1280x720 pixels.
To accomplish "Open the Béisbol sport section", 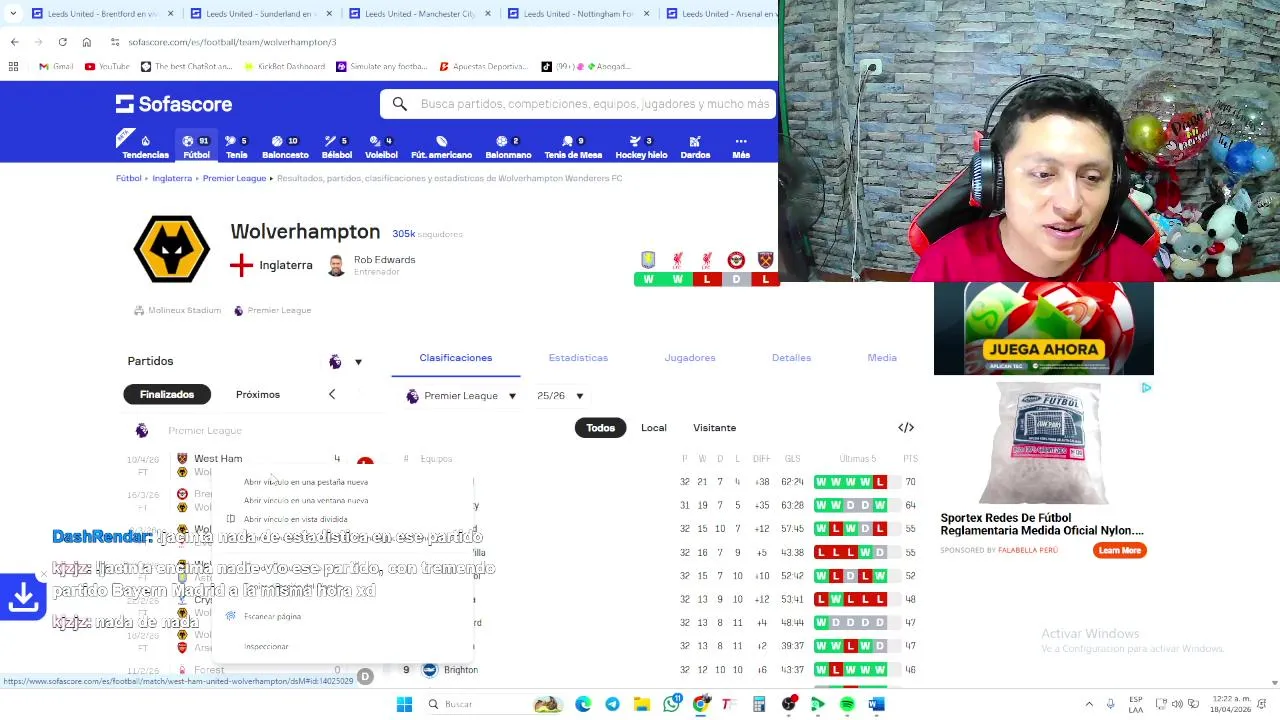I will (337, 147).
